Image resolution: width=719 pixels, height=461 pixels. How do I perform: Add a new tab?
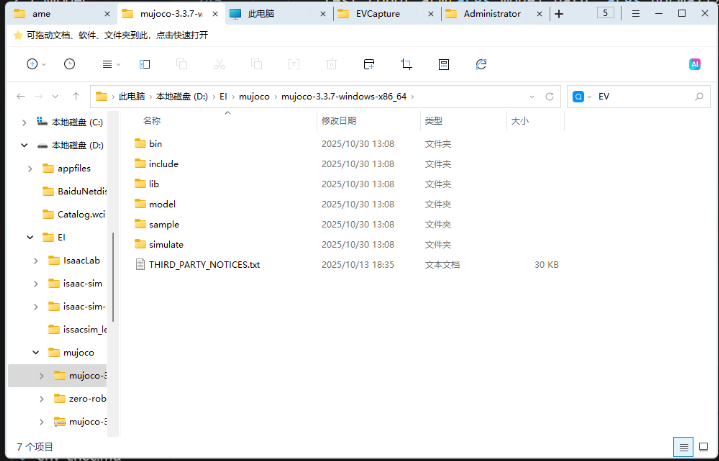[559, 14]
